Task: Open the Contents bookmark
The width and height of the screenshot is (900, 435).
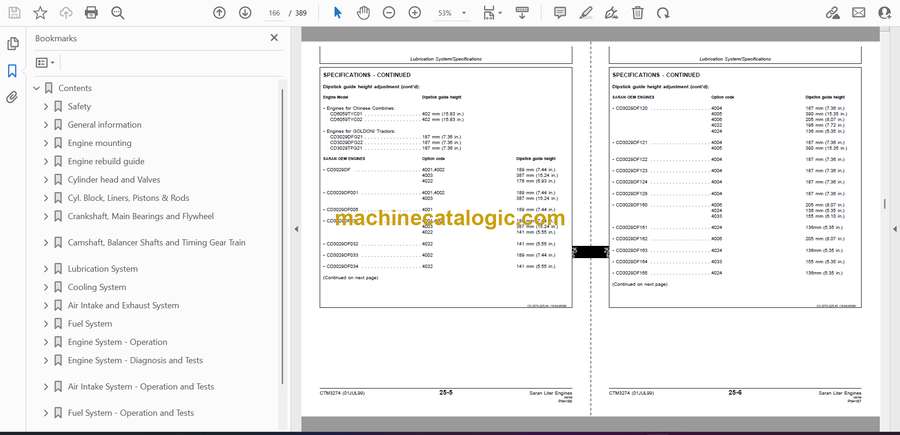Action: pyautogui.click(x=75, y=88)
